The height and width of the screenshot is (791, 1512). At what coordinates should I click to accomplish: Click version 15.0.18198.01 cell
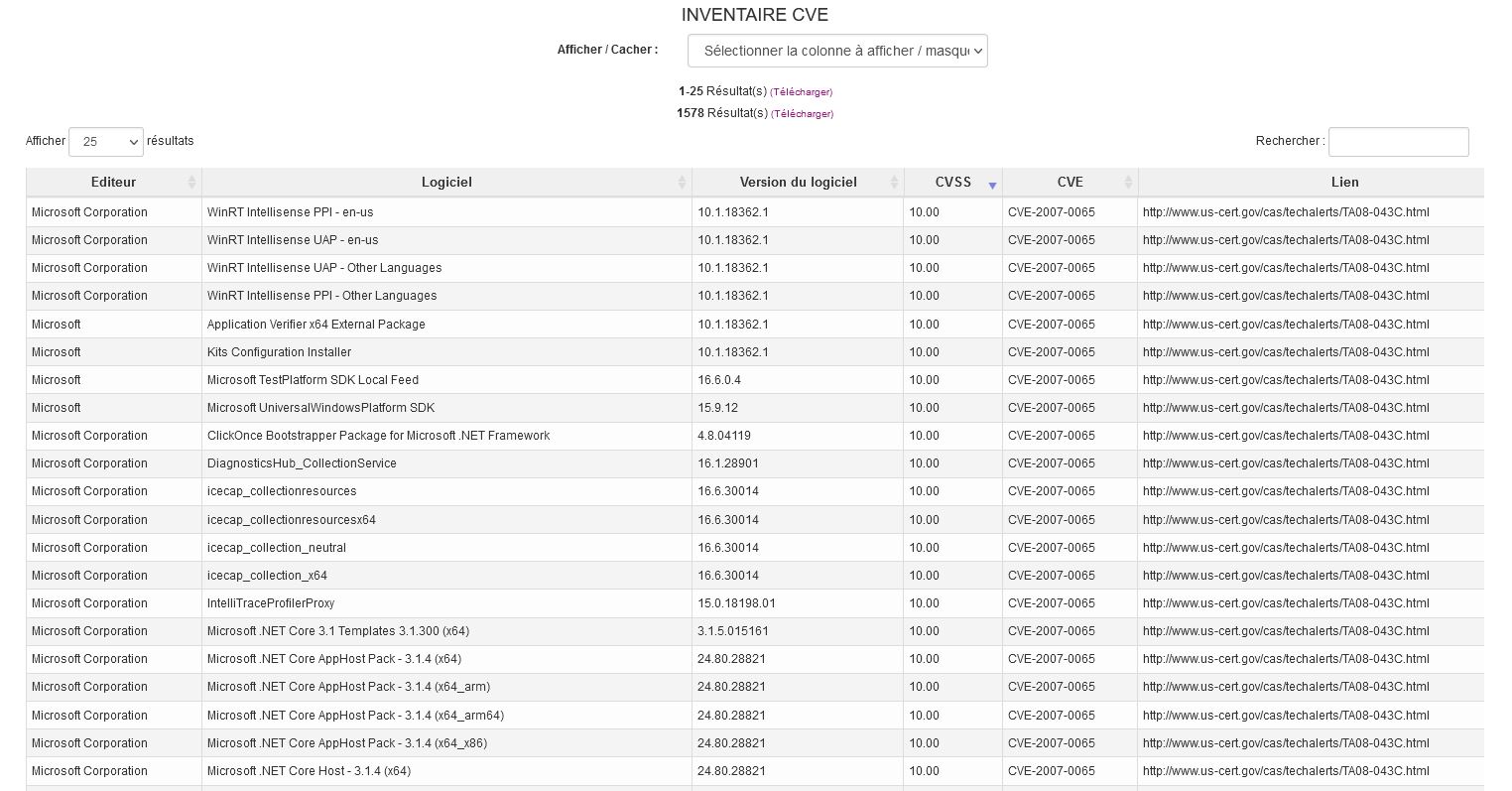[x=798, y=603]
